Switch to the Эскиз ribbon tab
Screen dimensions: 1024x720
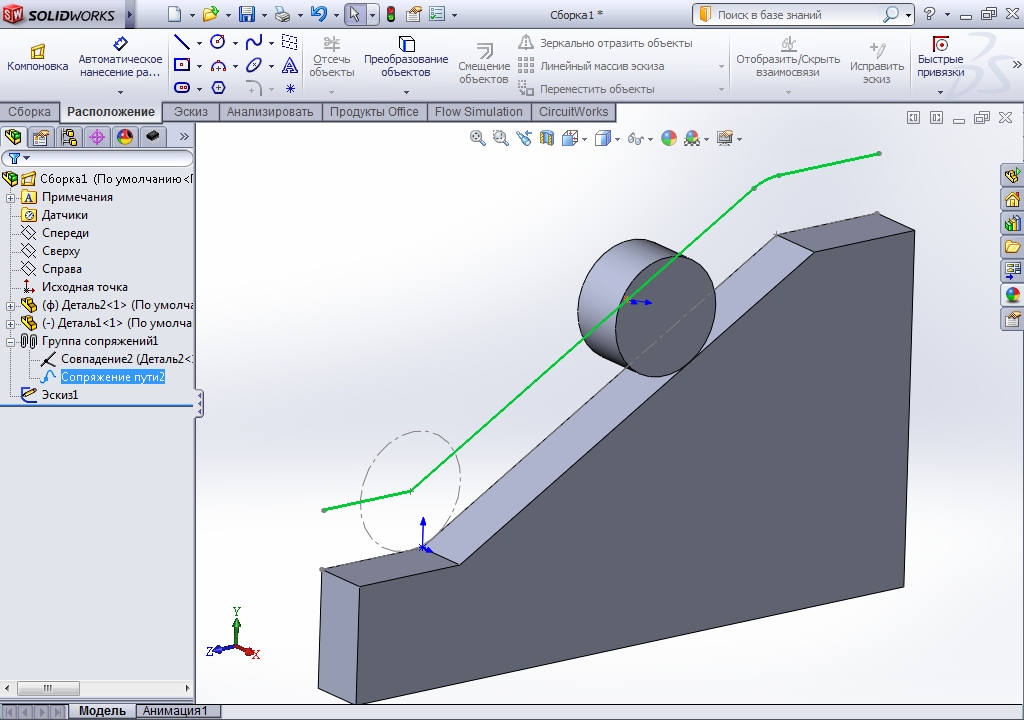[x=191, y=112]
